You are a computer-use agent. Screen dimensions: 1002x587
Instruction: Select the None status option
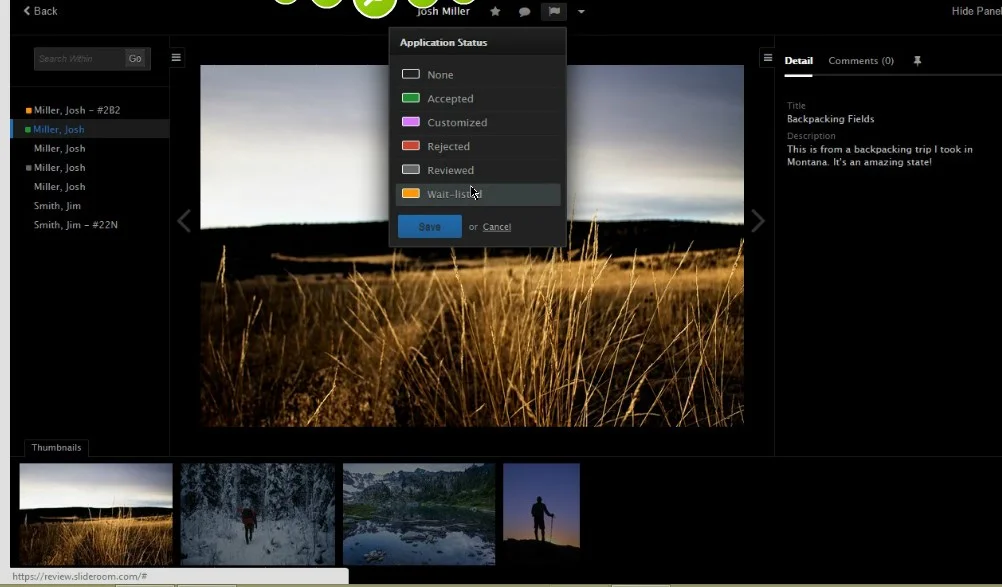point(478,75)
